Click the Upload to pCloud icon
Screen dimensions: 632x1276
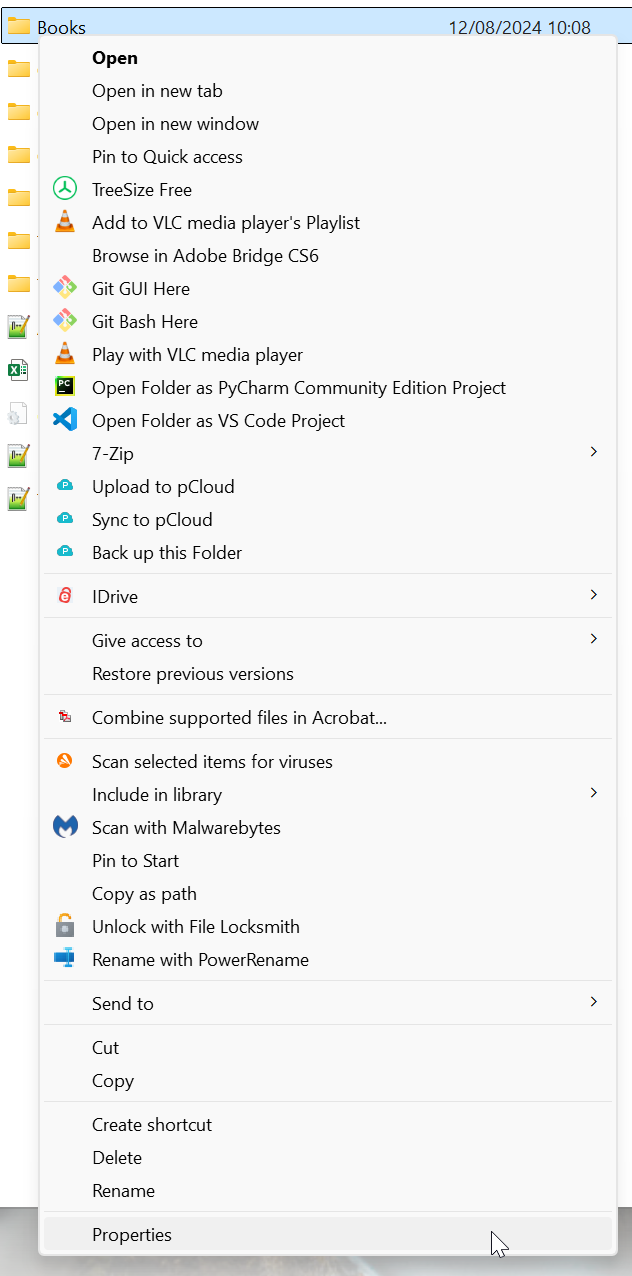click(x=65, y=487)
